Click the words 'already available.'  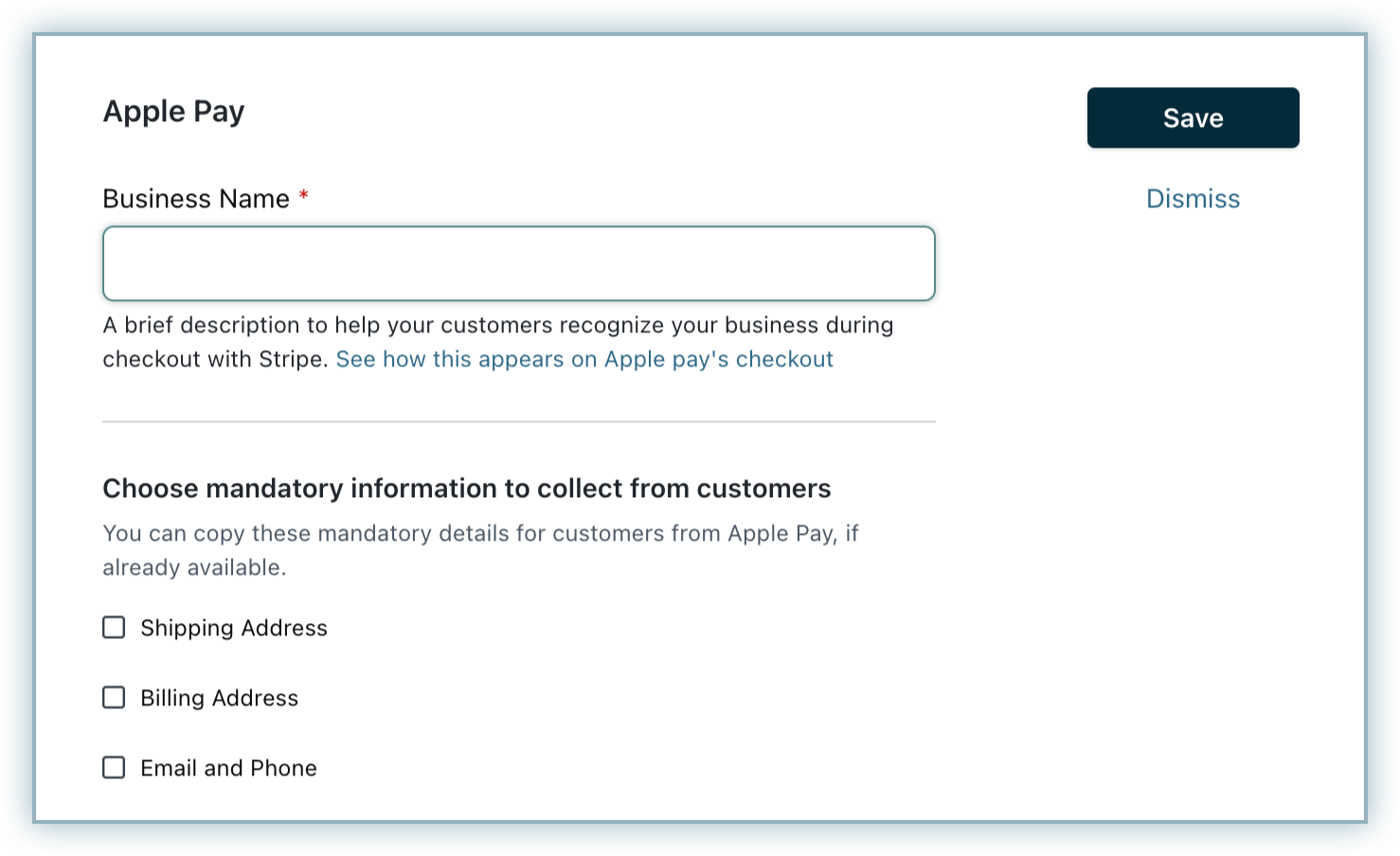point(194,568)
